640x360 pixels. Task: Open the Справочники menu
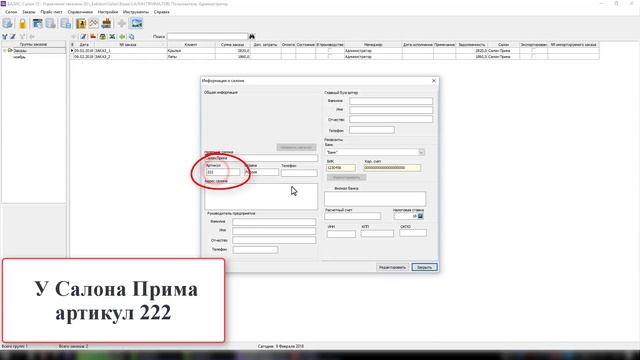click(x=80, y=12)
